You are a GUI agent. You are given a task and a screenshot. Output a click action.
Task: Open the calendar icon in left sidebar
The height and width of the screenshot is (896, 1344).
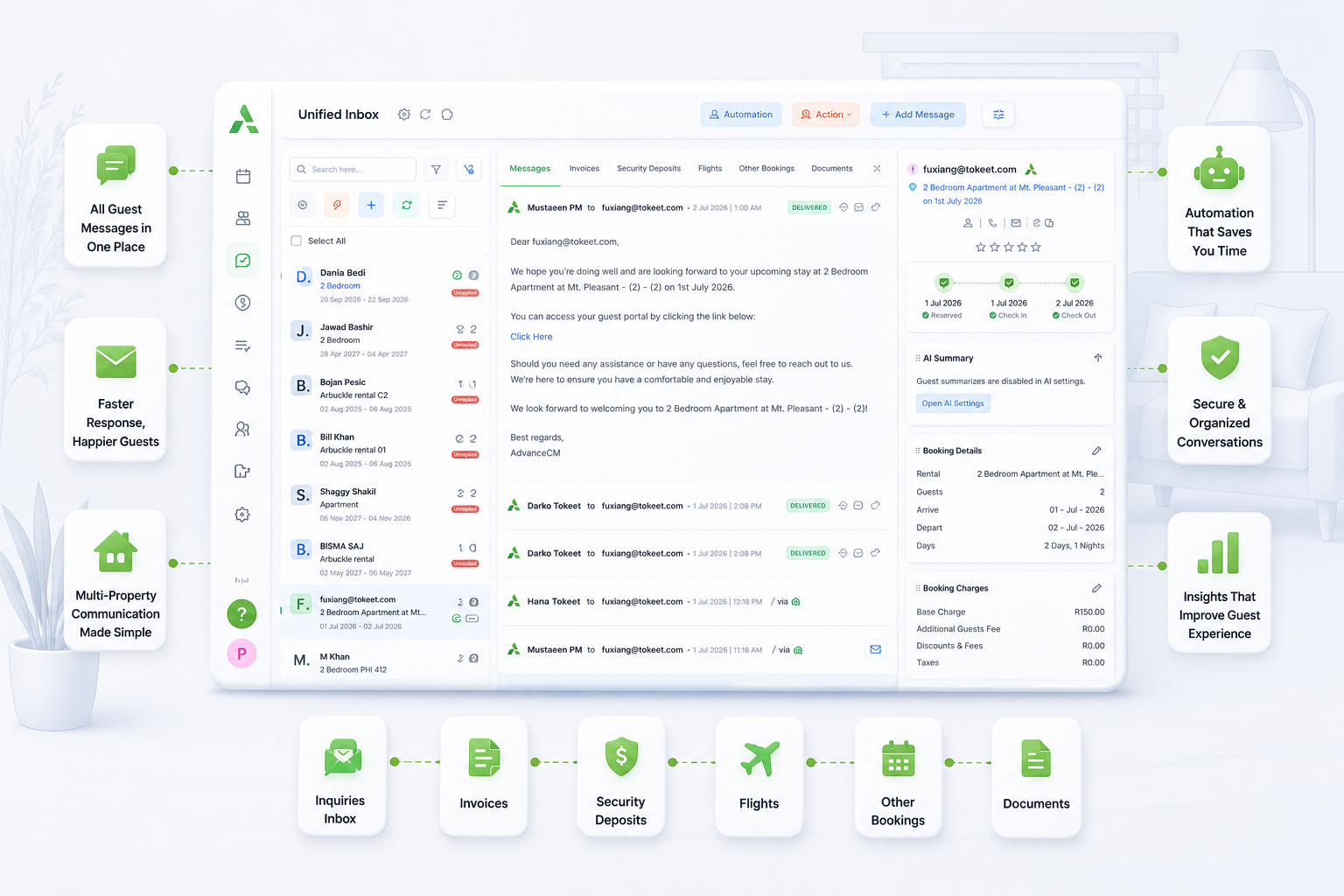point(243,176)
